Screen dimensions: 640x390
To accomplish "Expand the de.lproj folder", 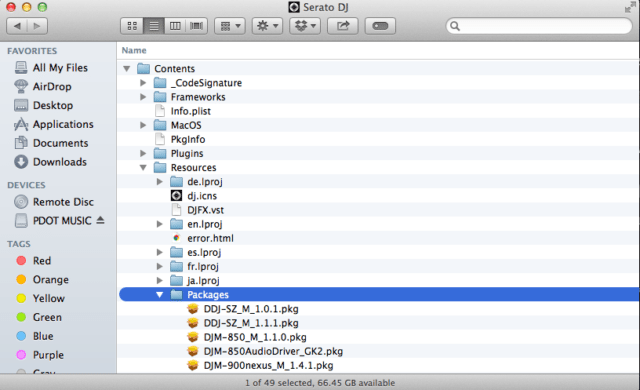I will click(x=160, y=182).
